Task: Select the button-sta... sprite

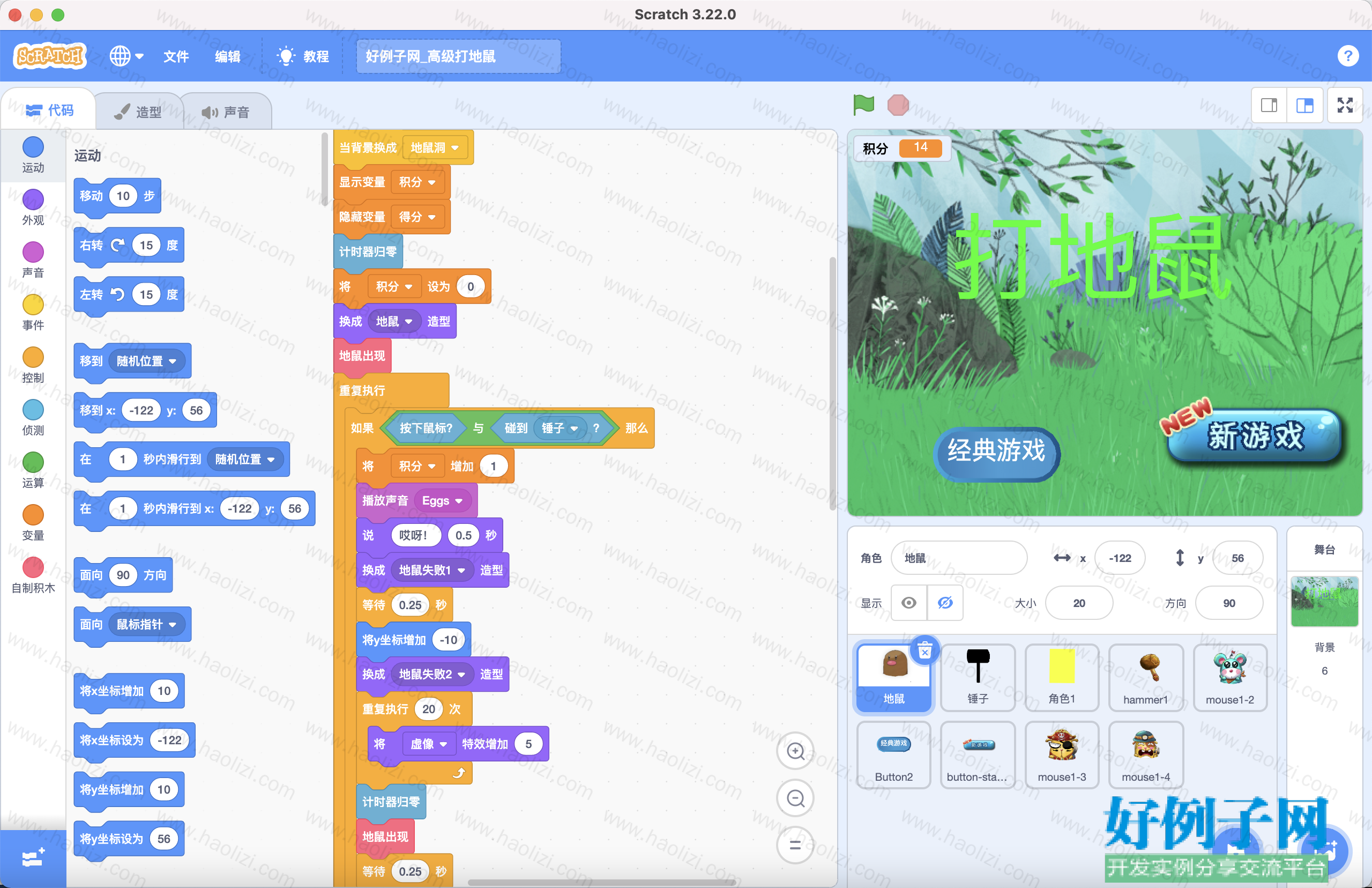Action: (x=978, y=754)
